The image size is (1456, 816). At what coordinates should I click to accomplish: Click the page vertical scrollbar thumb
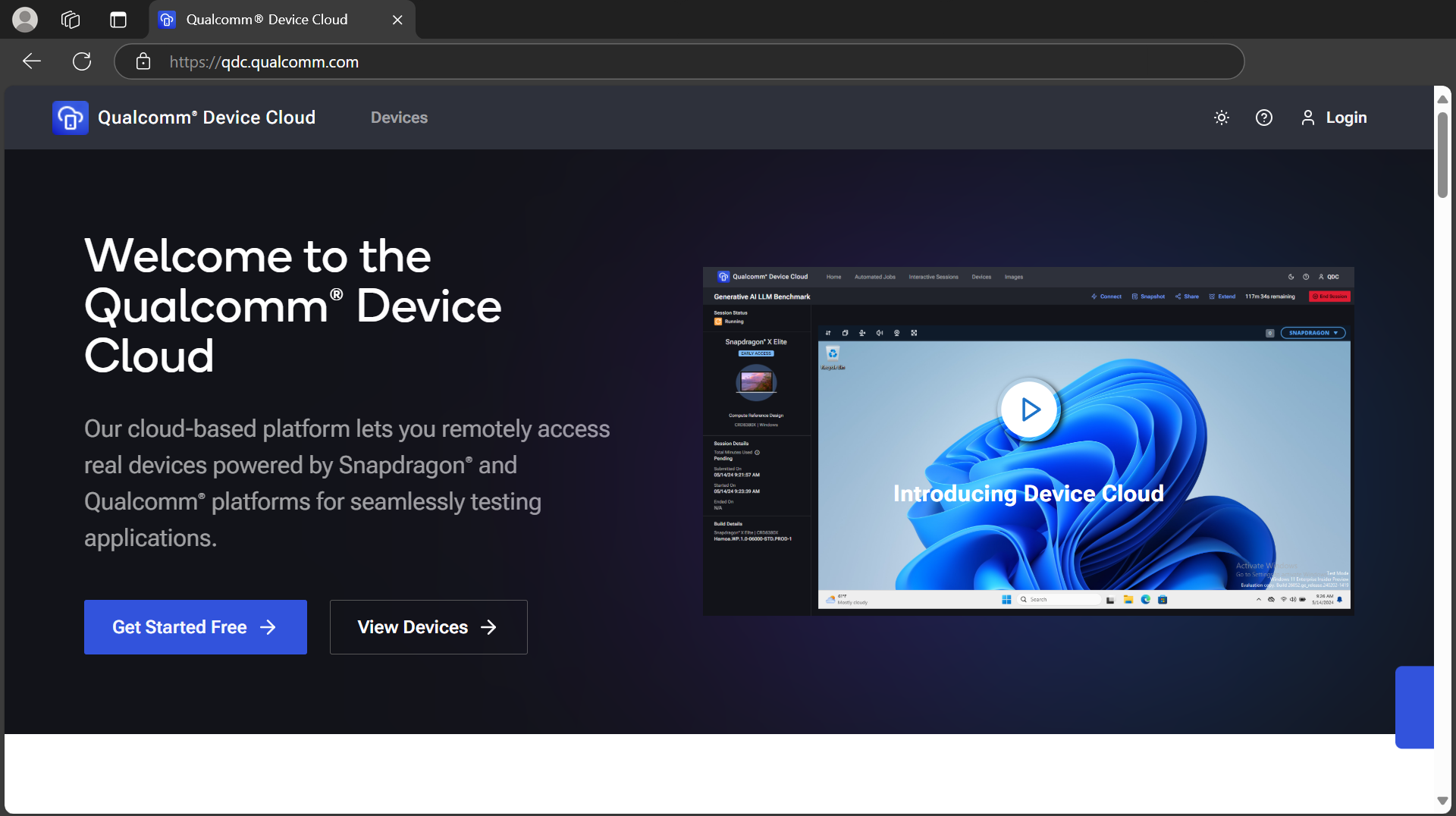pos(1442,155)
